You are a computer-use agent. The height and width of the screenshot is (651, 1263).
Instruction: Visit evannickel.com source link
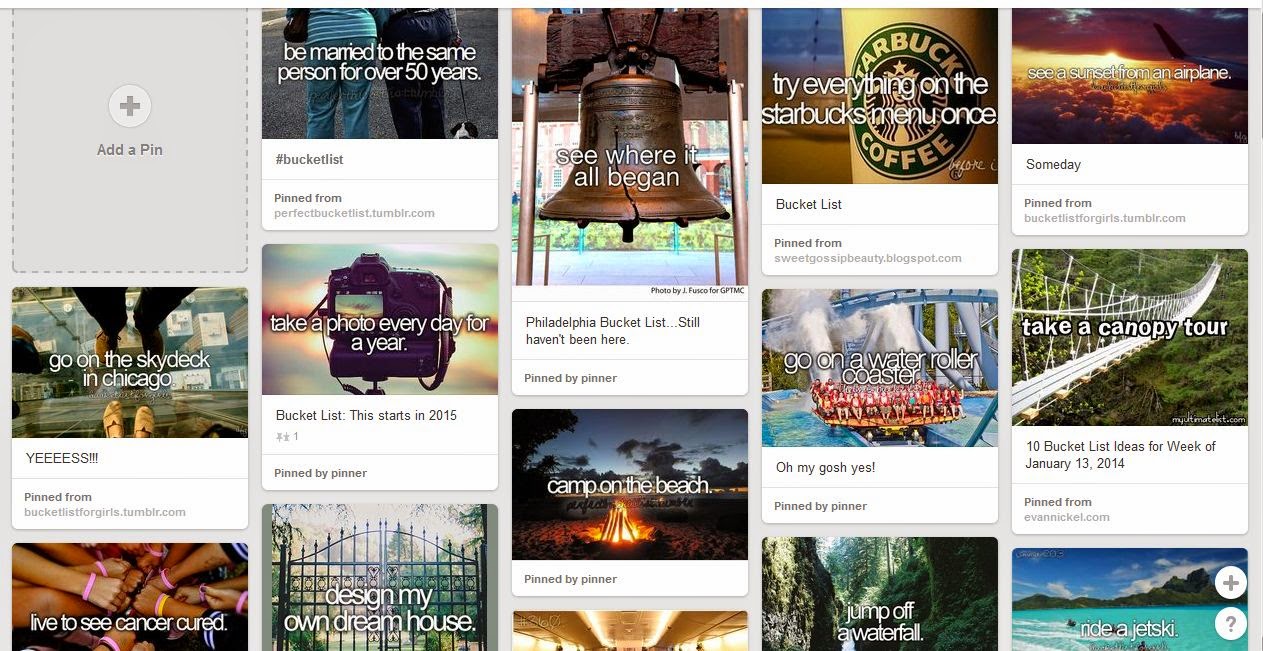[x=1066, y=517]
